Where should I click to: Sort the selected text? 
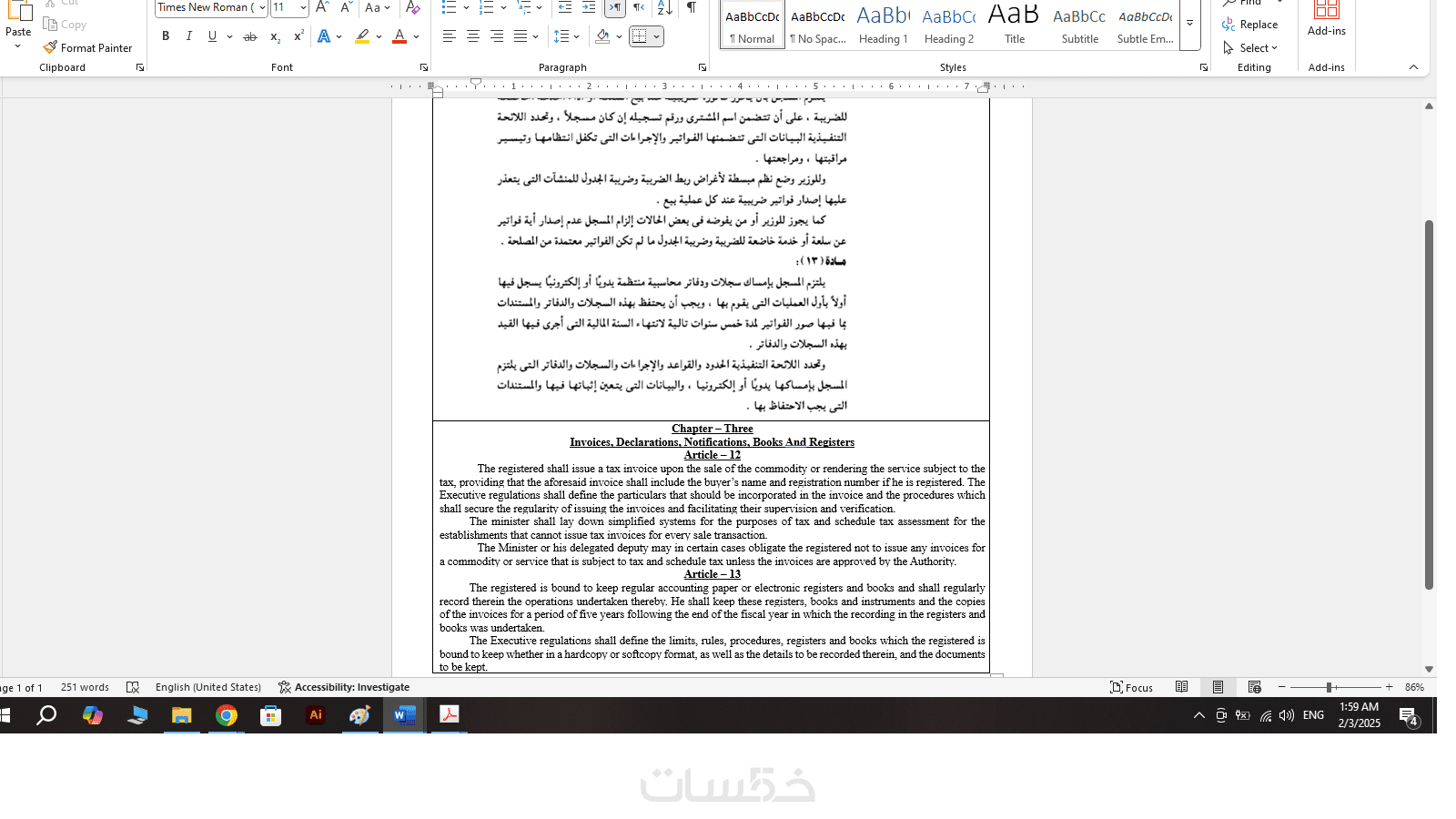point(665,7)
